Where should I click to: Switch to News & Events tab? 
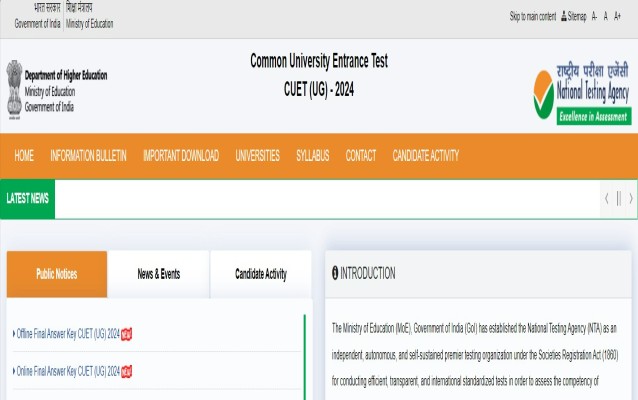[159, 274]
